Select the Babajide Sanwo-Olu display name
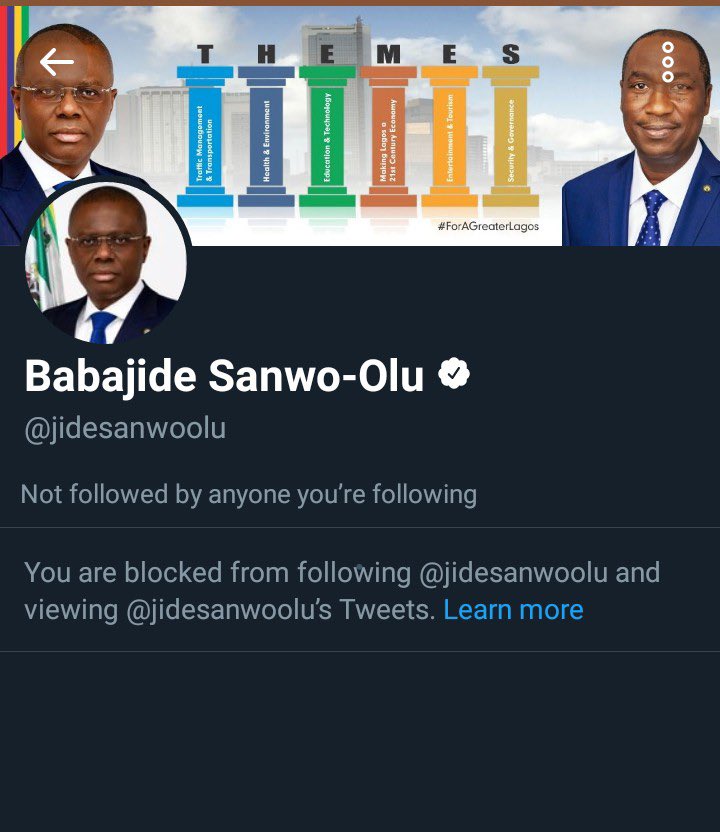 pos(224,376)
